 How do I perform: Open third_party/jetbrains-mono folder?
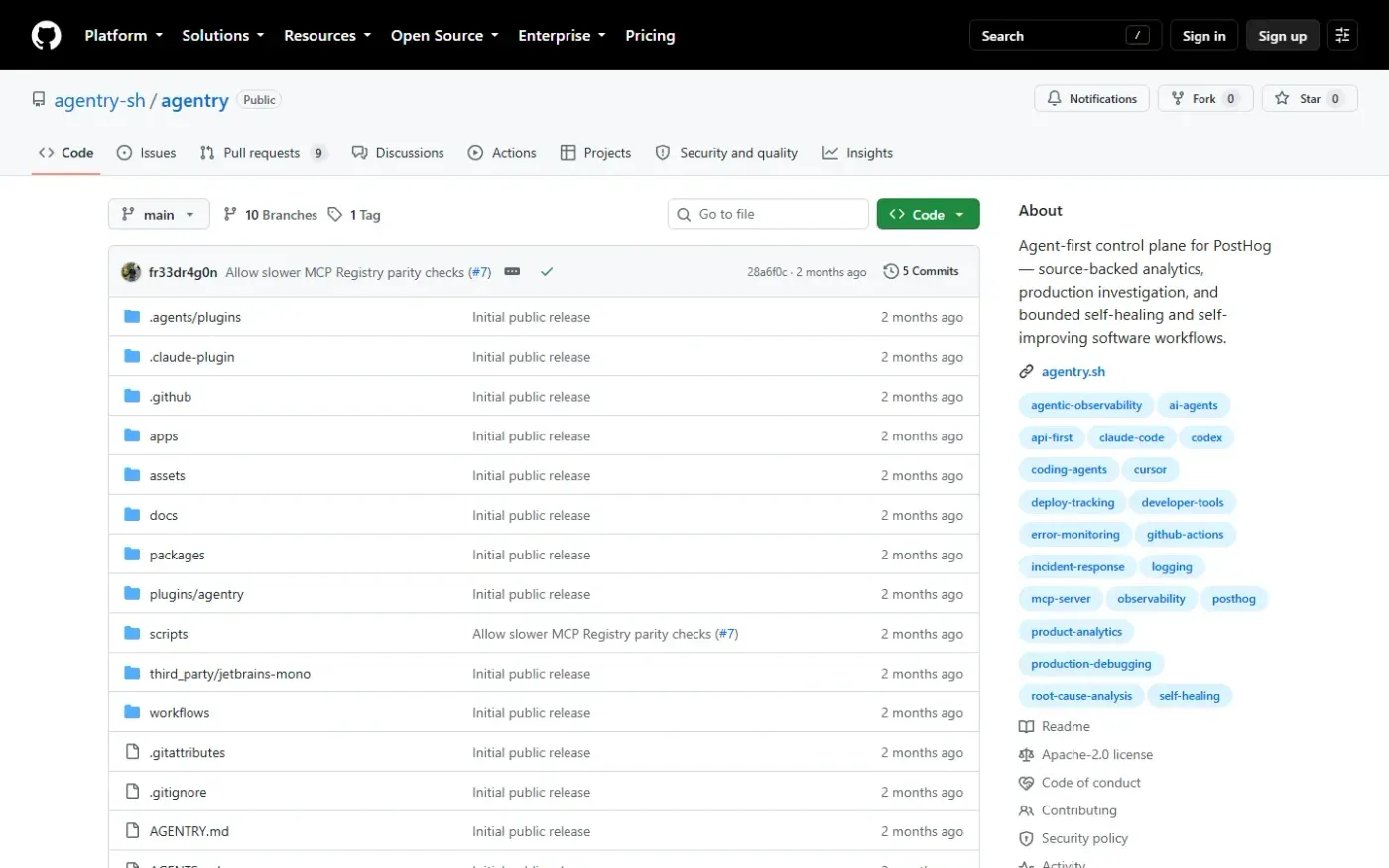pos(230,674)
